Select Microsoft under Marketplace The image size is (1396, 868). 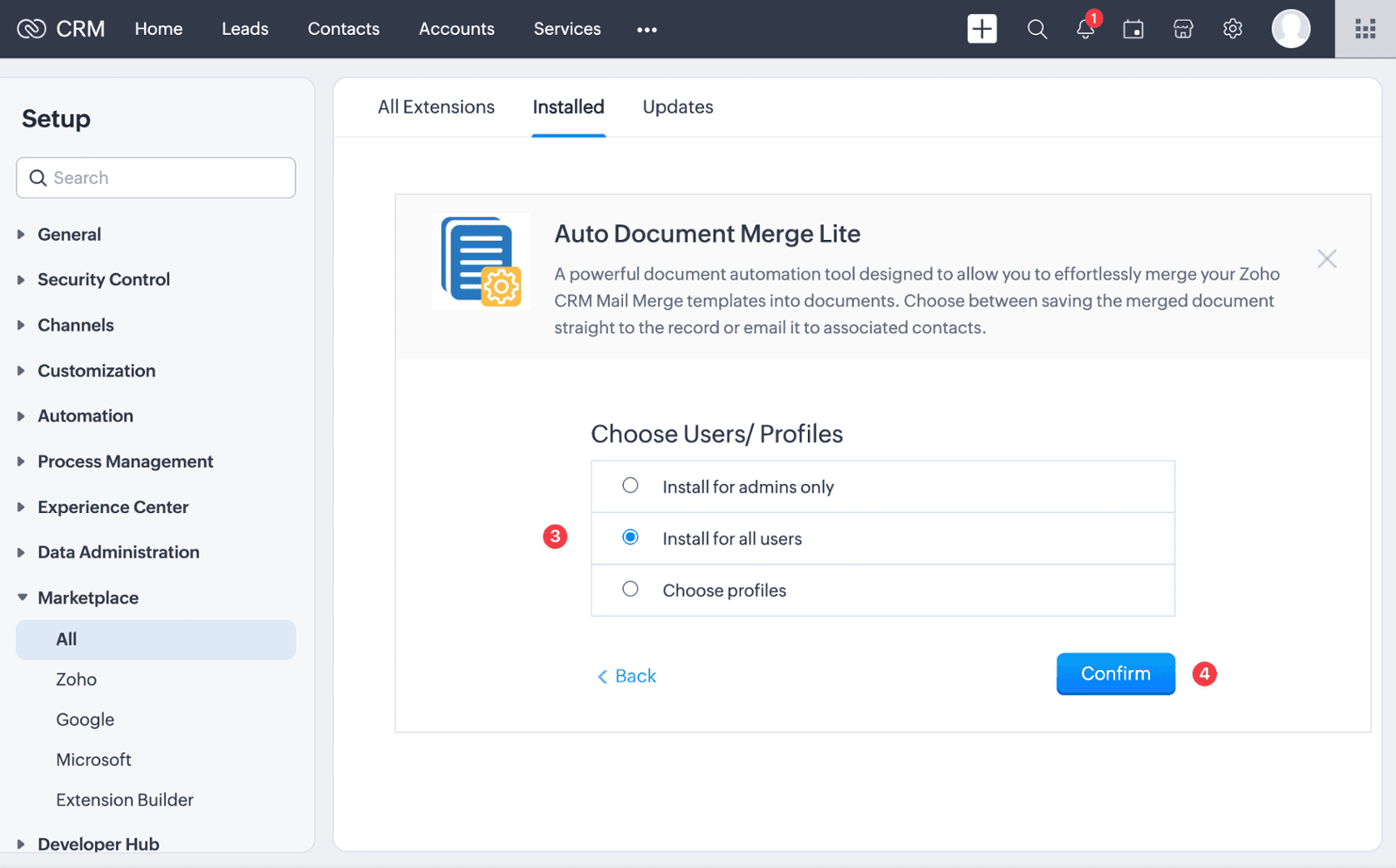(93, 760)
